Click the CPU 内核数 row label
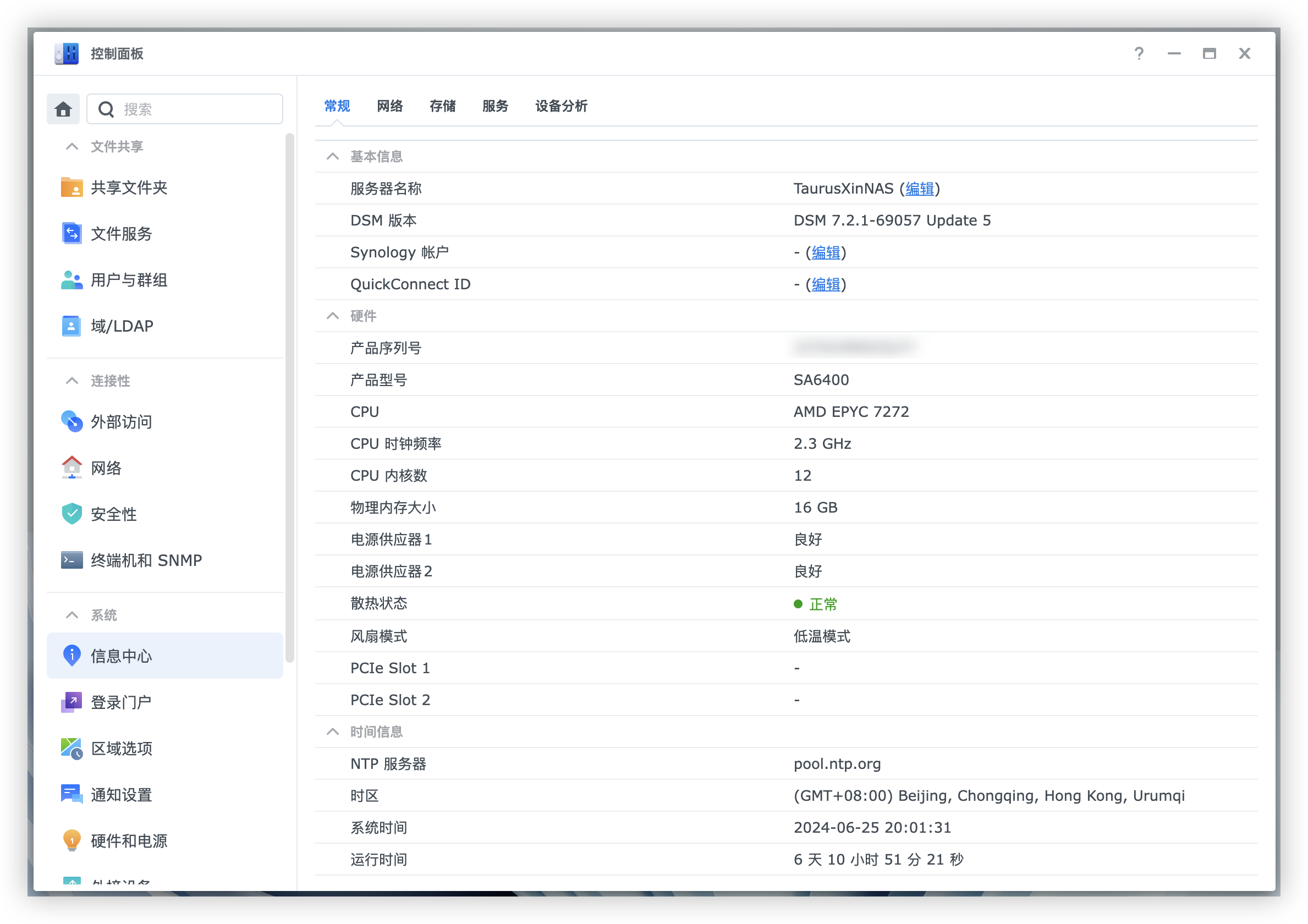The image size is (1308, 924). 388,476
